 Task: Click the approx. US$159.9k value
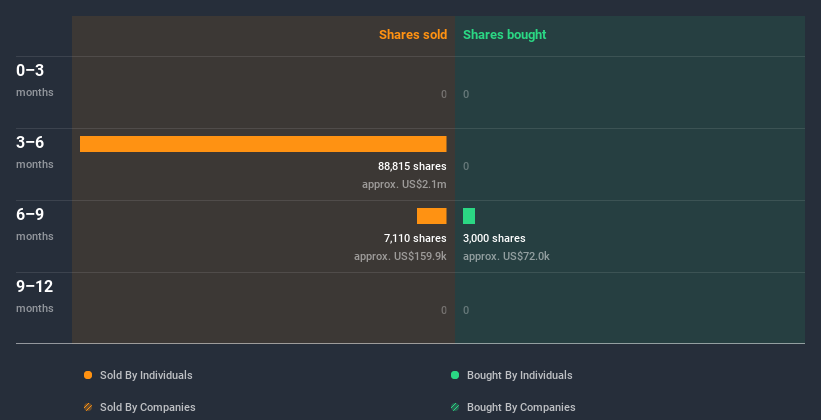[x=400, y=257]
